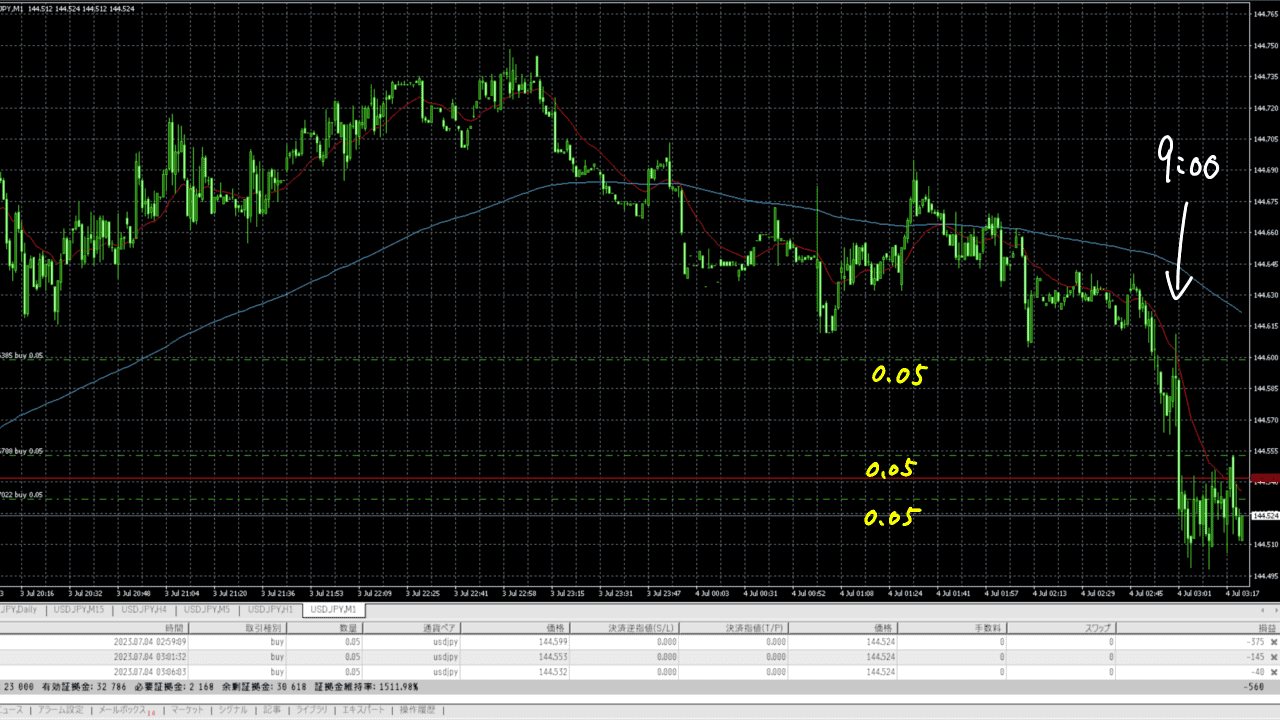Switch to the マーケット terminal tab
1280x720 pixels.
(x=186, y=710)
